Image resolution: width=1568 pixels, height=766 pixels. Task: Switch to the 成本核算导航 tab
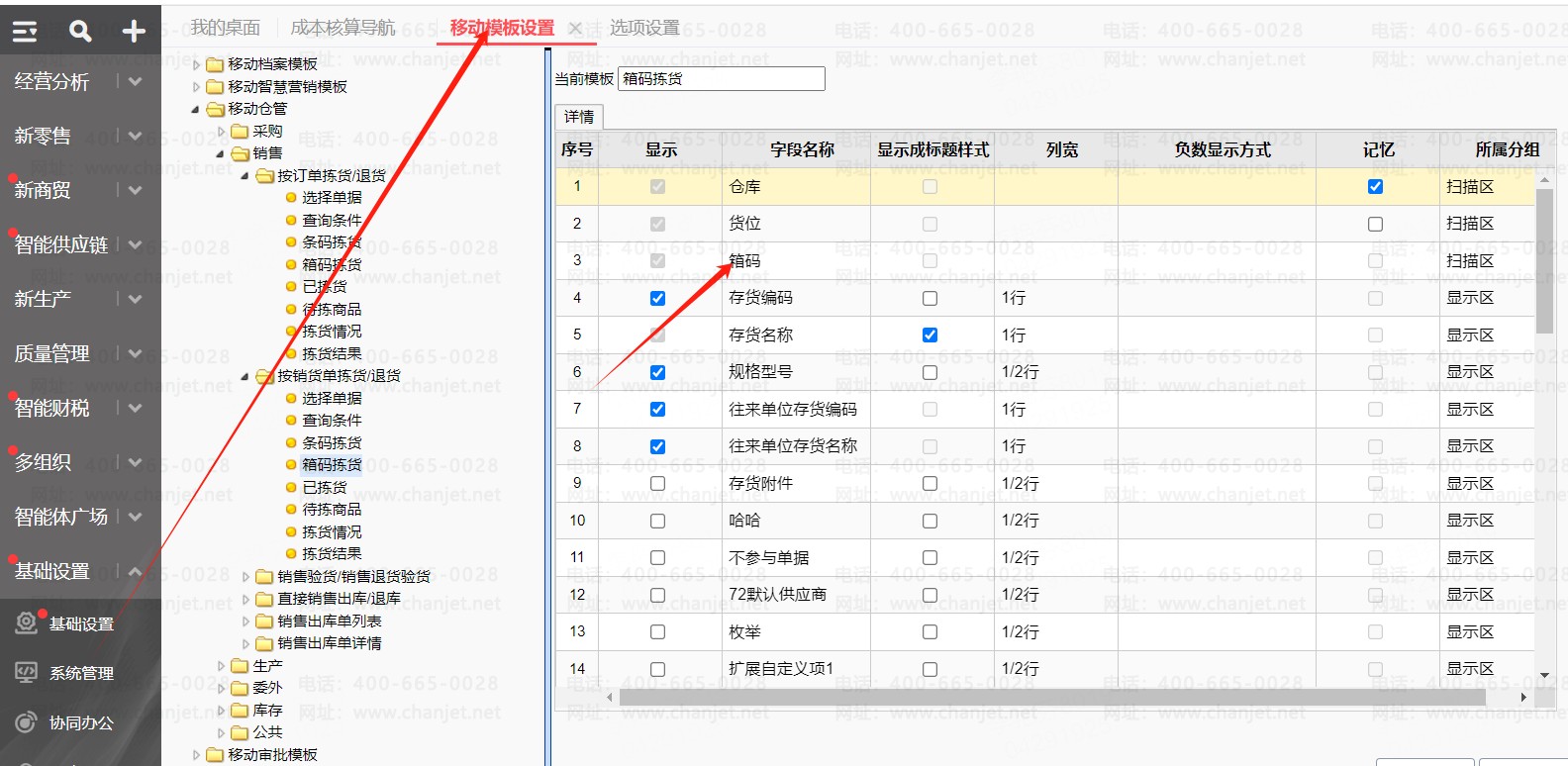343,28
